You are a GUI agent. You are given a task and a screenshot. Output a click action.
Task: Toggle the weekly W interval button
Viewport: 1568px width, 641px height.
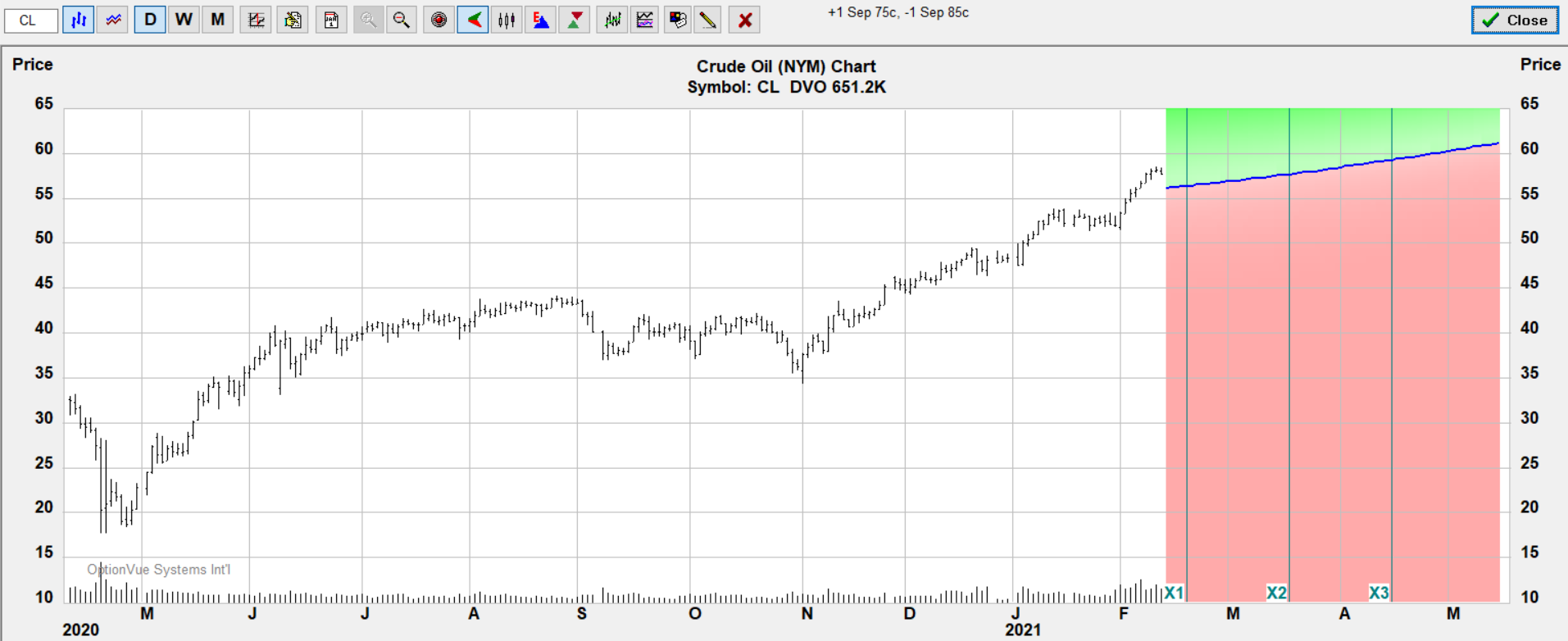pyautogui.click(x=184, y=20)
